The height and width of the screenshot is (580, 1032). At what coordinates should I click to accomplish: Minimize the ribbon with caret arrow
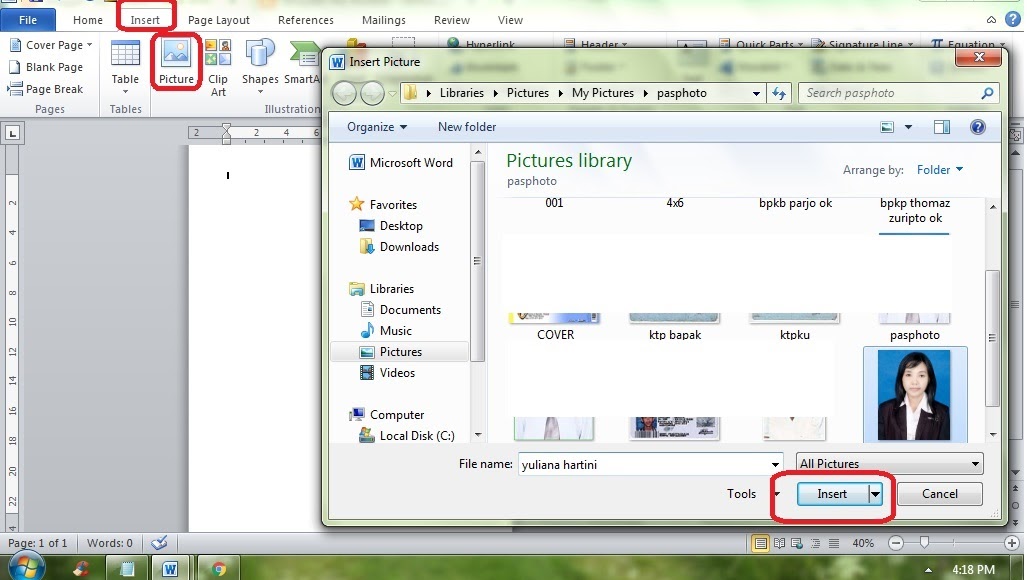pyautogui.click(x=991, y=20)
